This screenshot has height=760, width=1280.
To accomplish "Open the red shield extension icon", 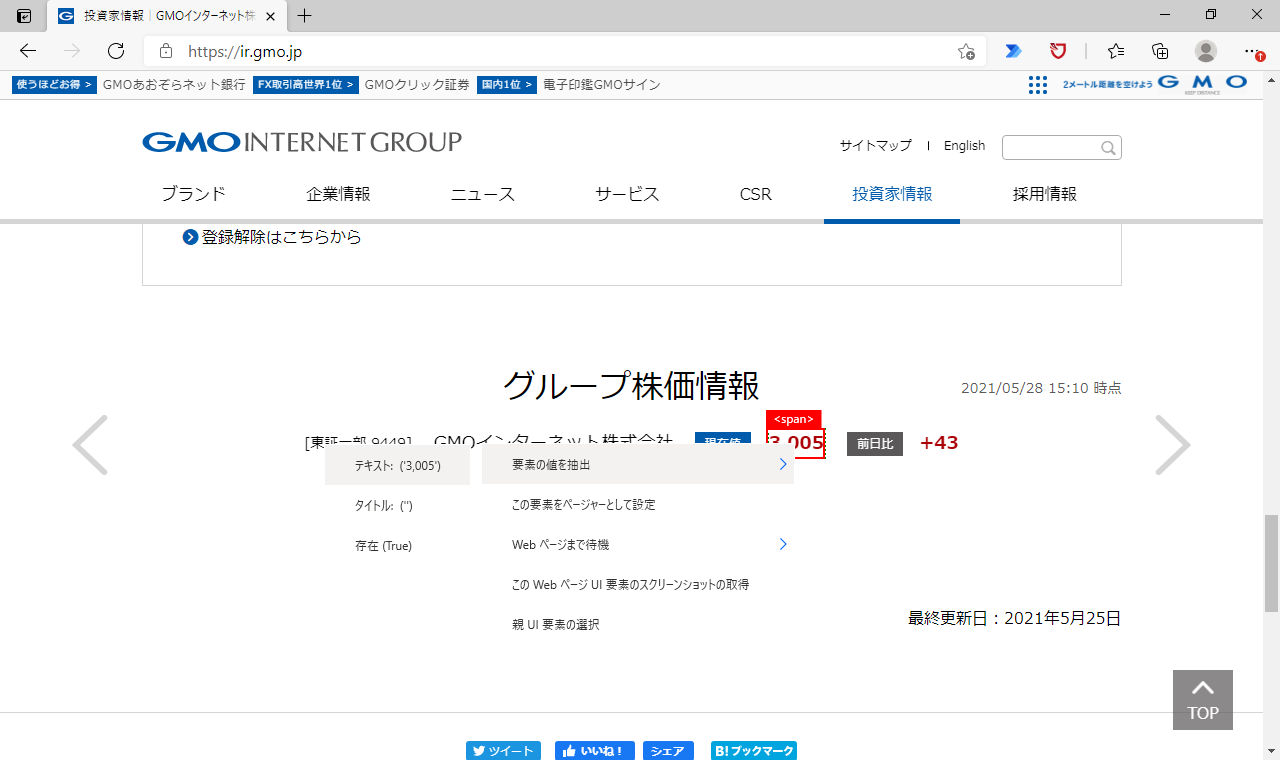I will click(x=1058, y=51).
